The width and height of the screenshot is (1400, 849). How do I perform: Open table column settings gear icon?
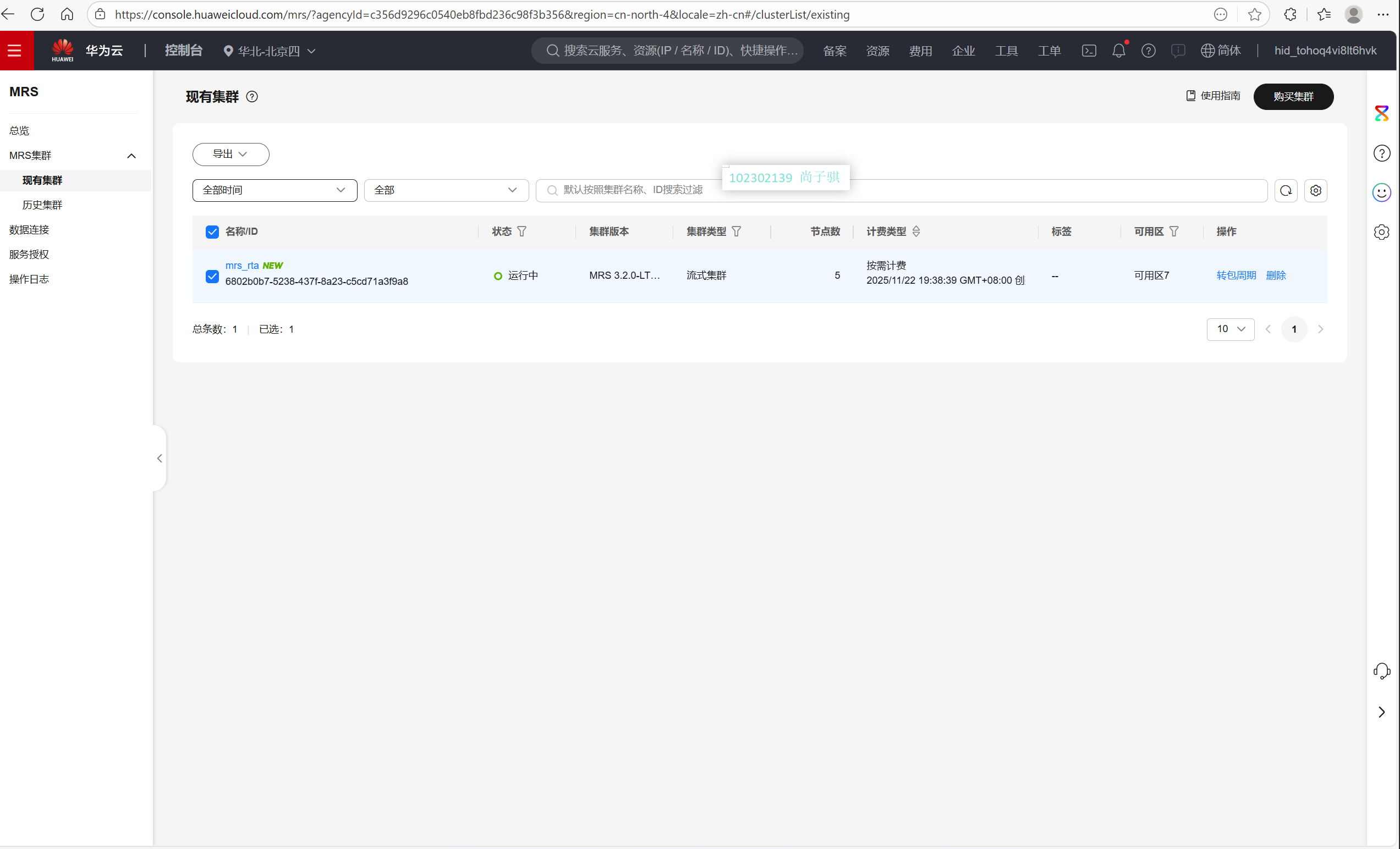(1315, 191)
